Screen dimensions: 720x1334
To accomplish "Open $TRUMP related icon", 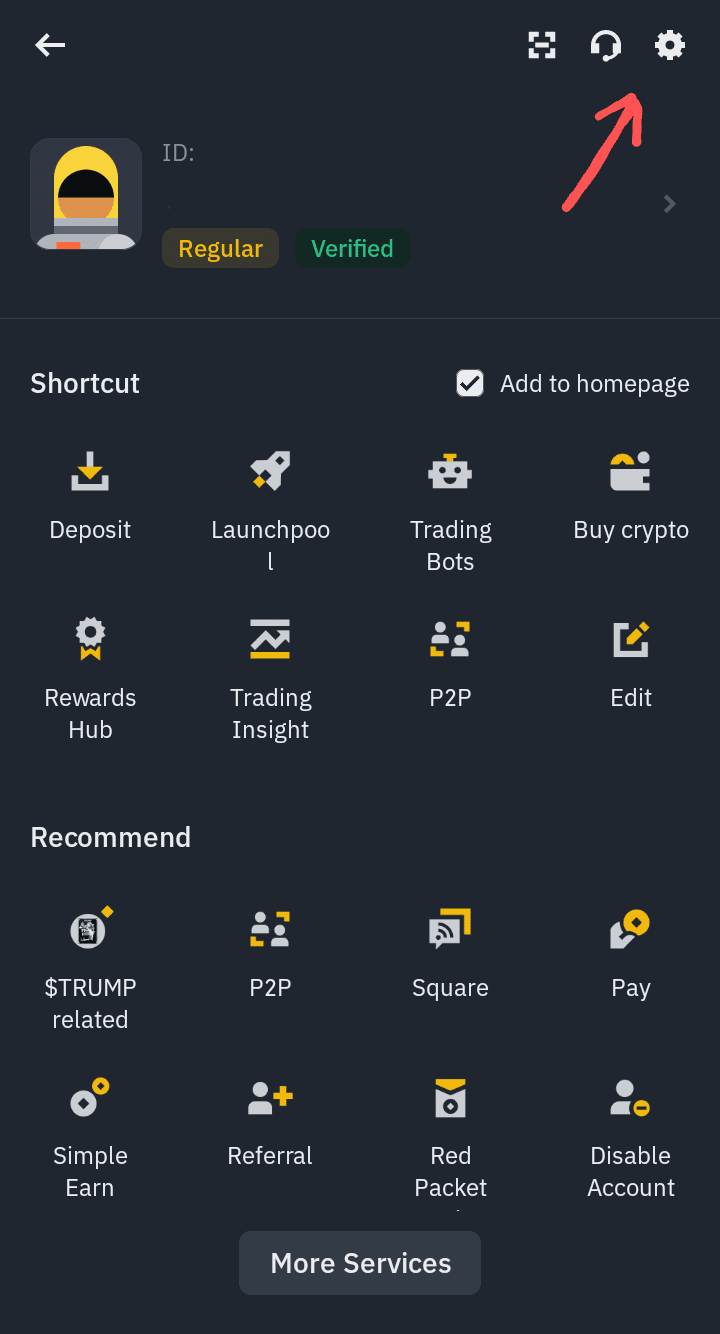I will click(90, 930).
